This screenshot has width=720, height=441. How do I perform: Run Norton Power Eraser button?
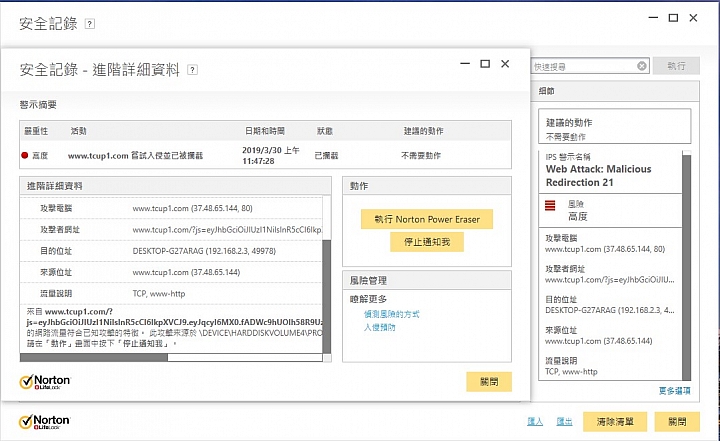click(x=427, y=219)
